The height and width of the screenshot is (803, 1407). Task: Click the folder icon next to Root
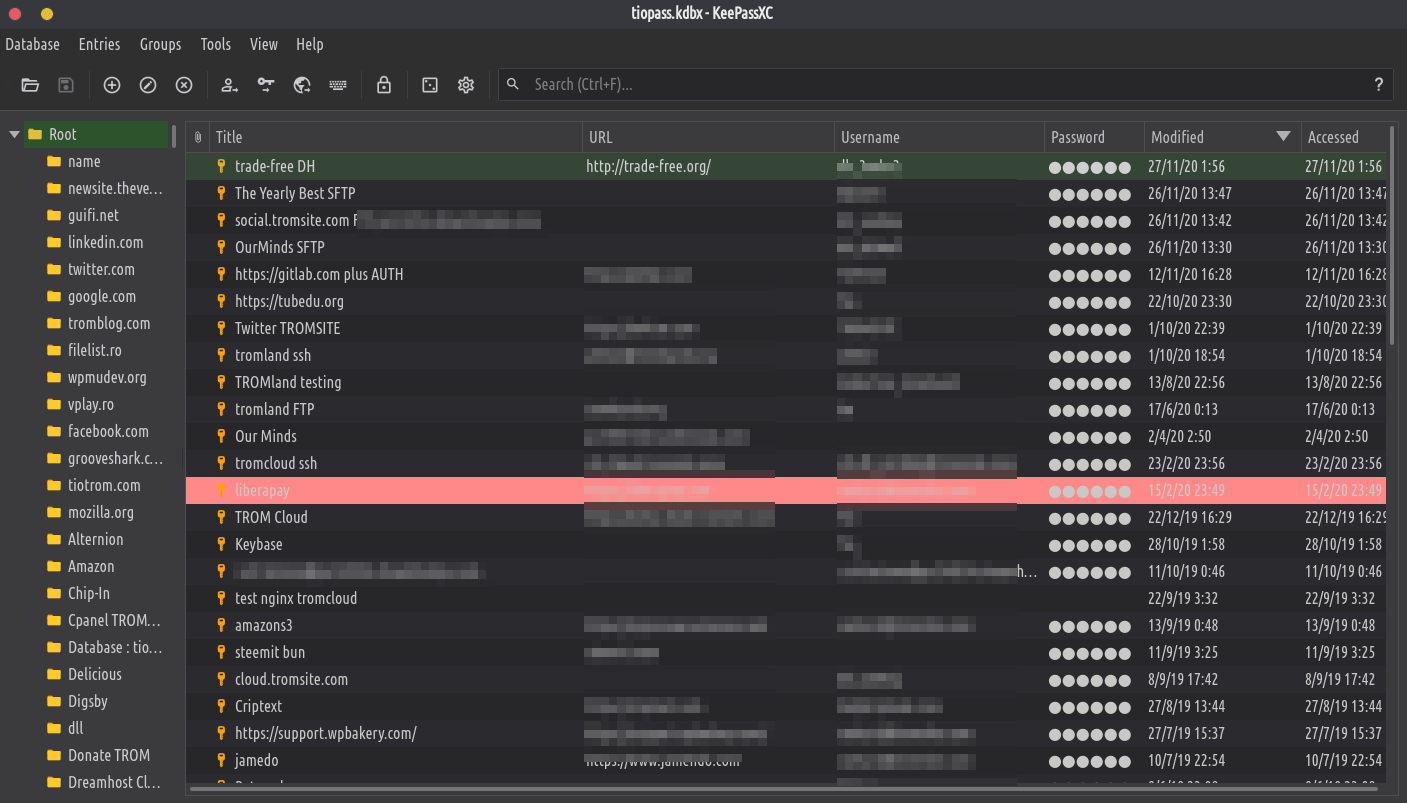[35, 134]
